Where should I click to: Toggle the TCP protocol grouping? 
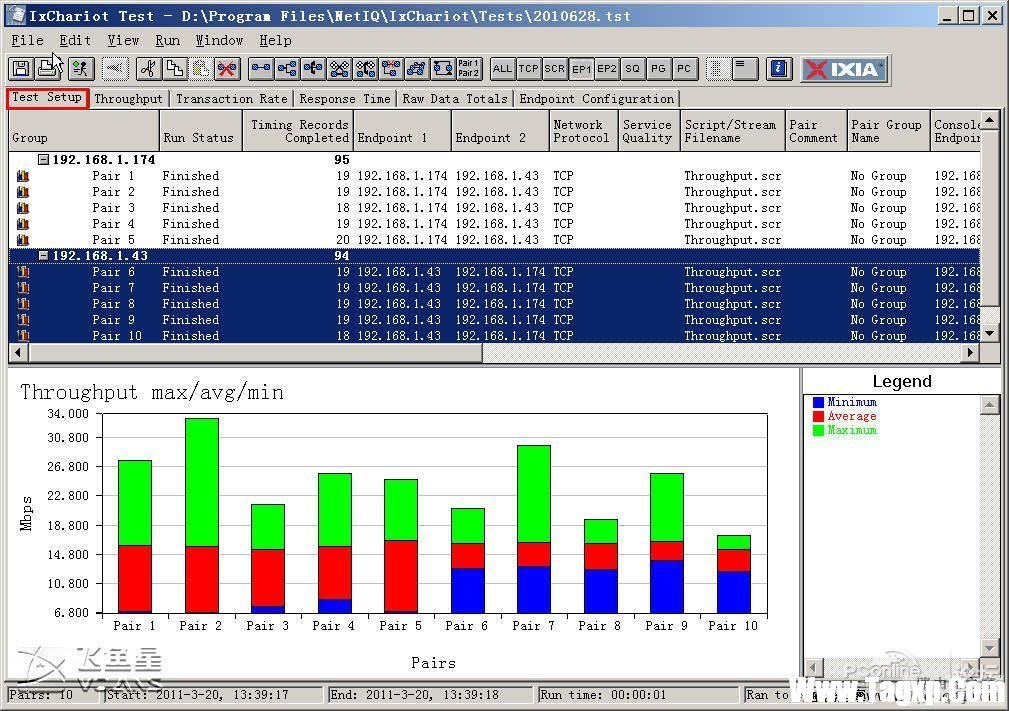[x=528, y=69]
